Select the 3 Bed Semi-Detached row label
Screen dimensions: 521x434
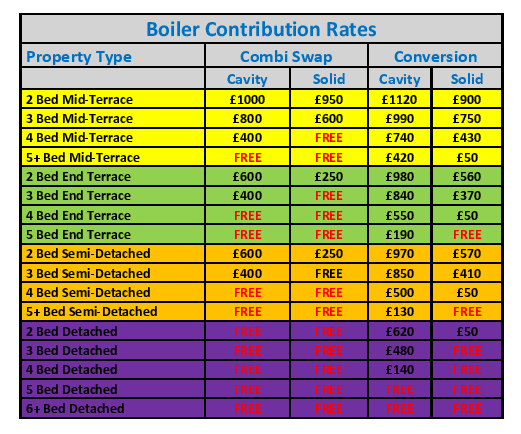coord(113,273)
